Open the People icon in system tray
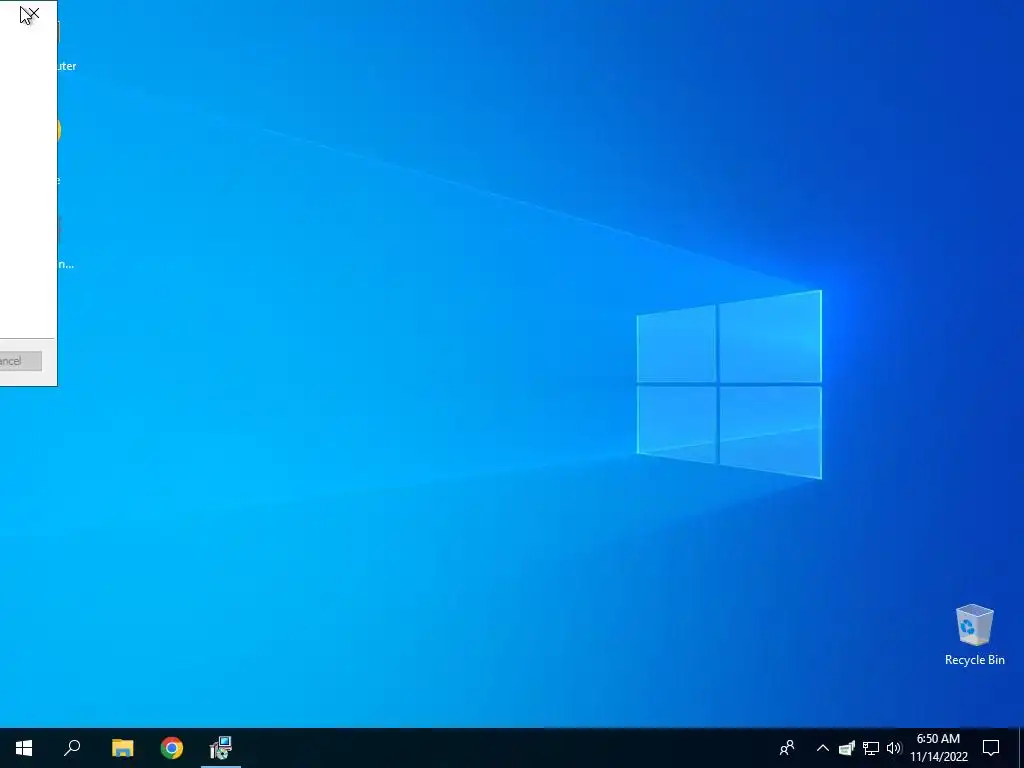Screen dimensions: 1024x768 pos(787,748)
